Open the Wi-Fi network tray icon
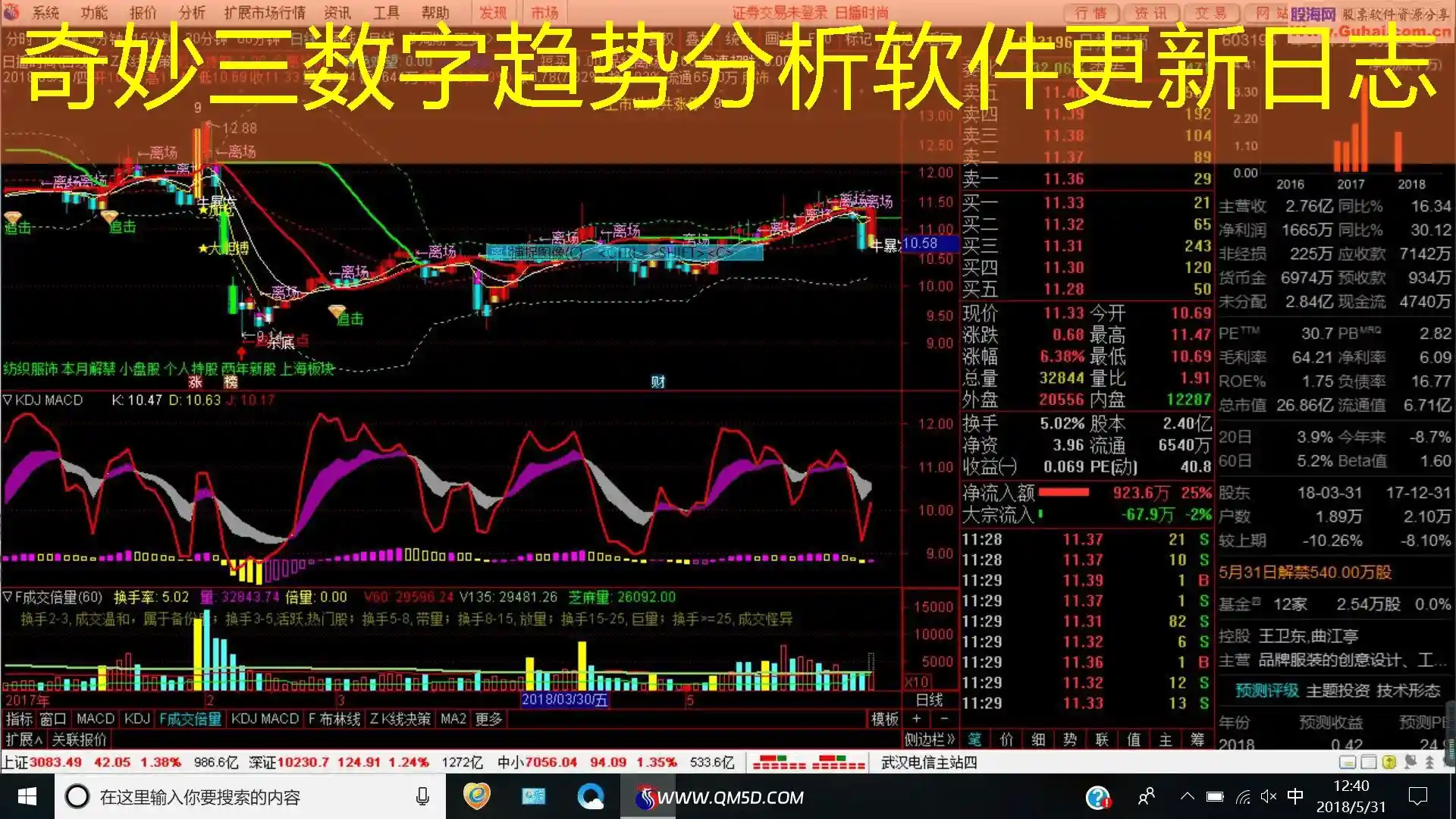The image size is (1456, 819). 1242,796
